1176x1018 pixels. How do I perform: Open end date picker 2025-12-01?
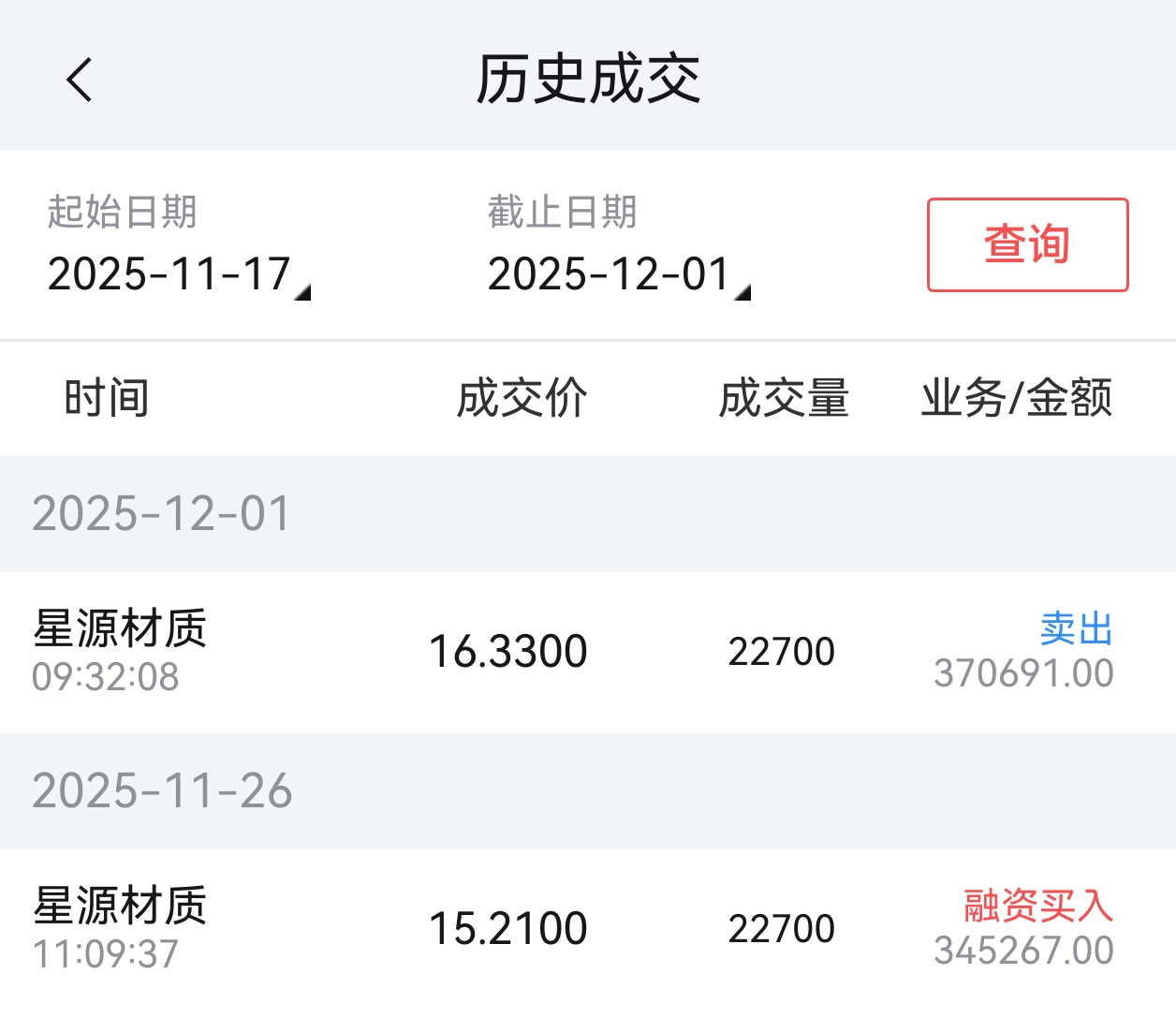(609, 275)
